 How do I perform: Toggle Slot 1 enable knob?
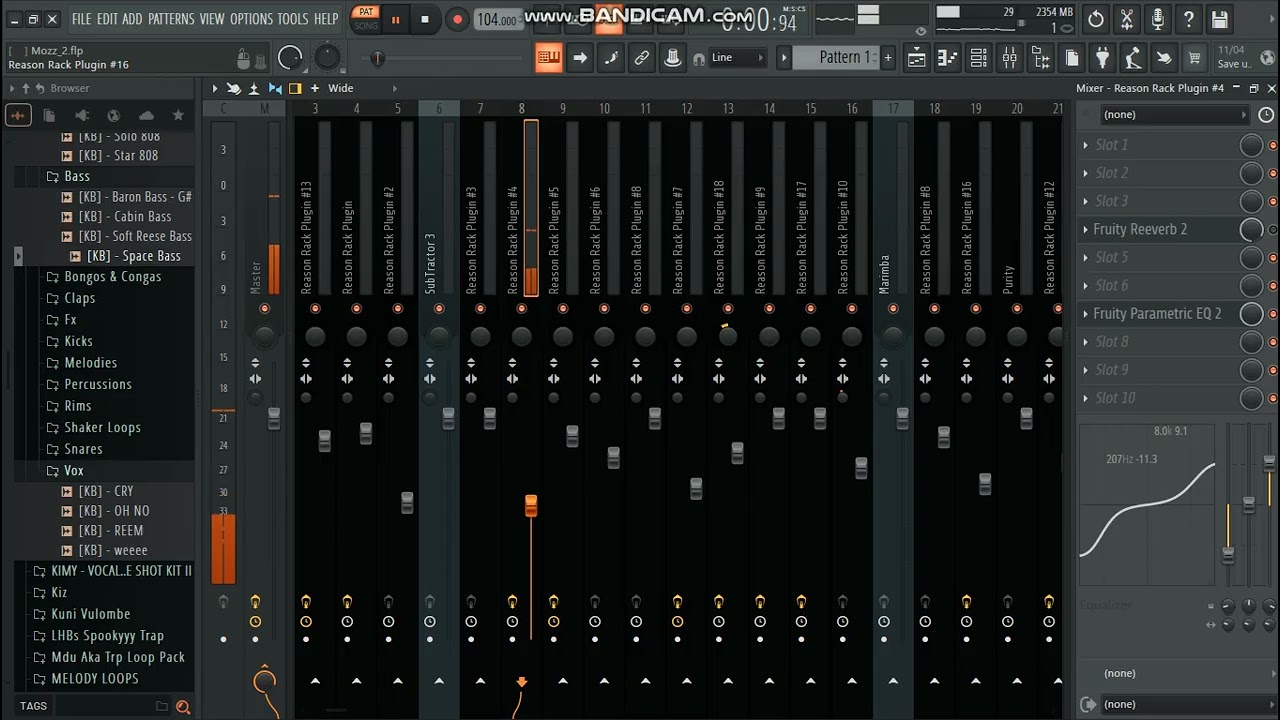[x=1251, y=145]
